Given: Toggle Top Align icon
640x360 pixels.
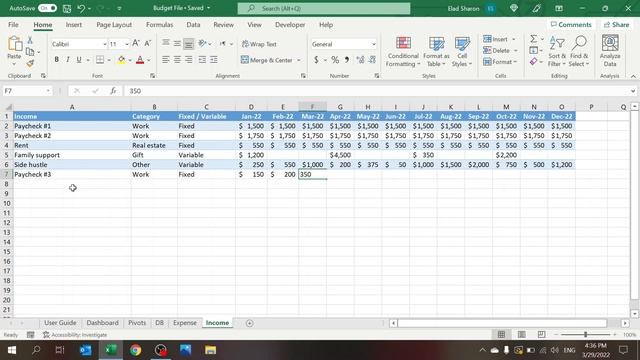Looking at the screenshot, I should [165, 43].
